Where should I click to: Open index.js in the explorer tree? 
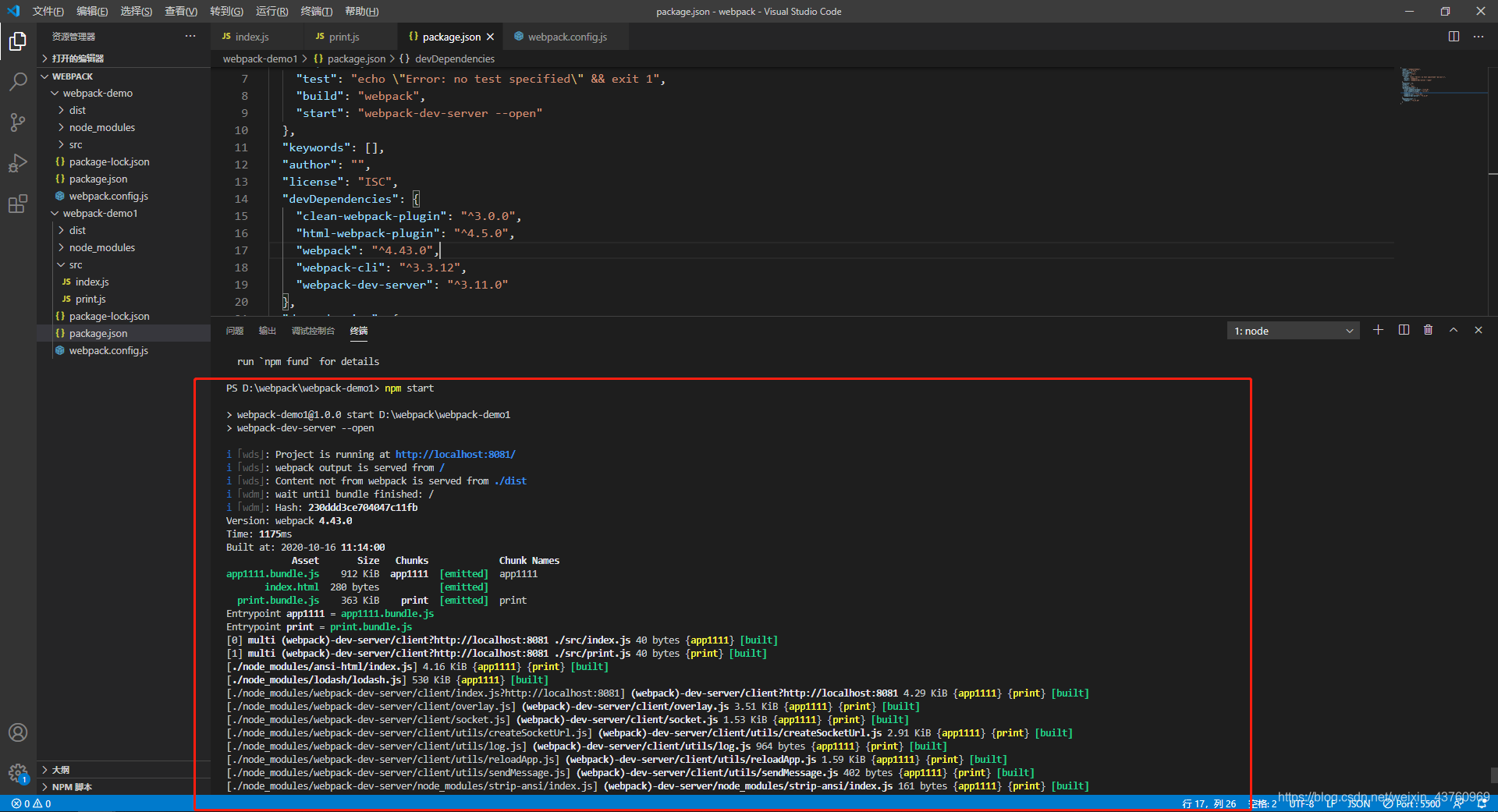(x=92, y=282)
